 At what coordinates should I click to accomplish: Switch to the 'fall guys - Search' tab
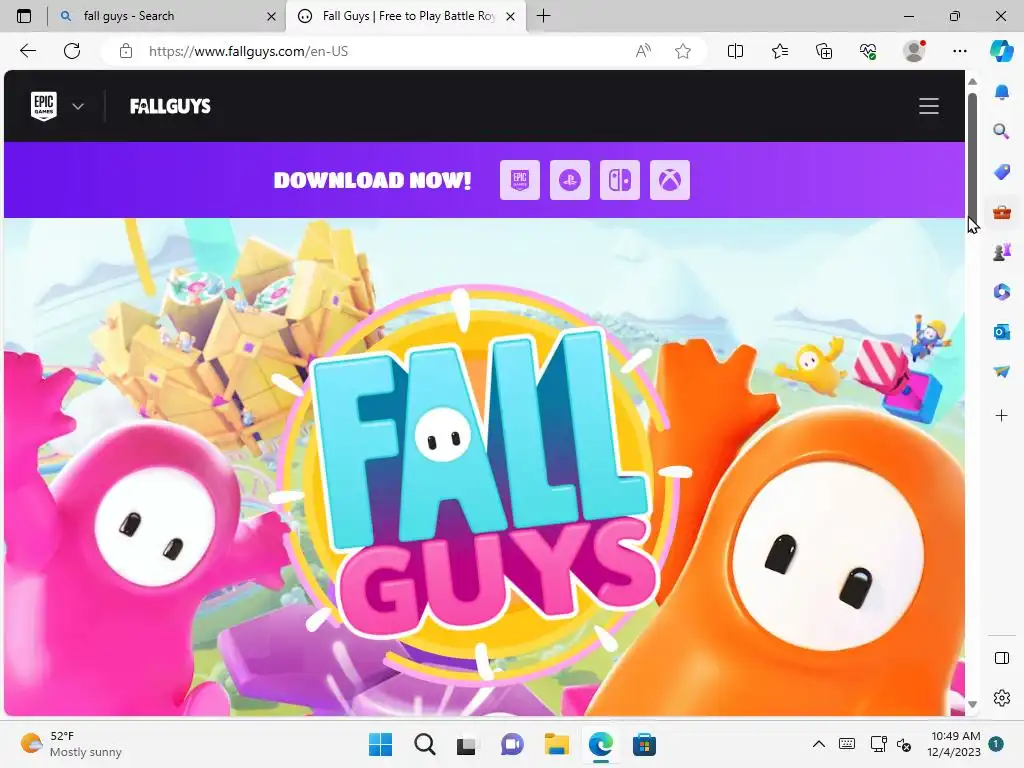165,16
